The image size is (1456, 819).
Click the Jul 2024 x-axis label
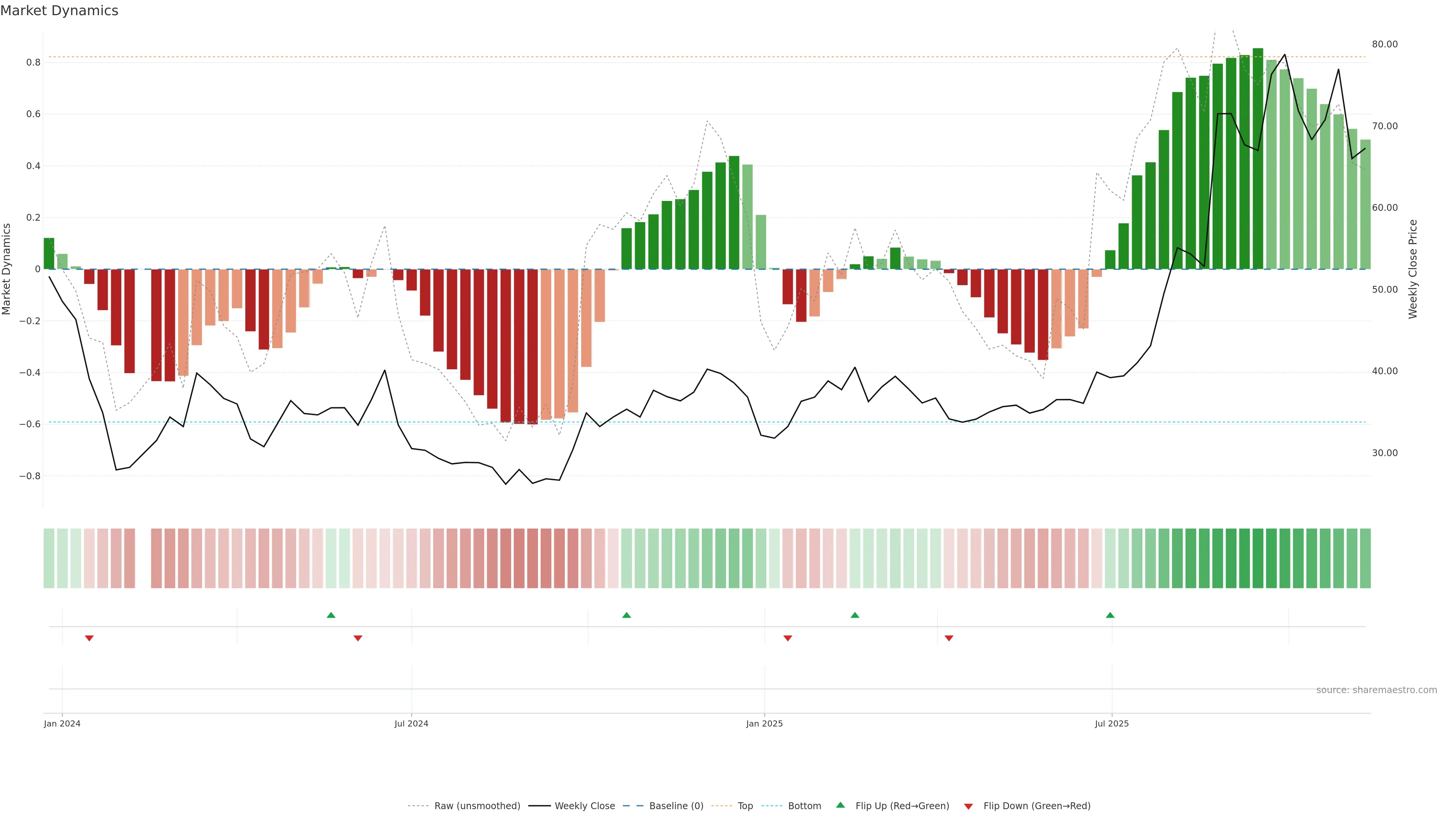coord(411,723)
